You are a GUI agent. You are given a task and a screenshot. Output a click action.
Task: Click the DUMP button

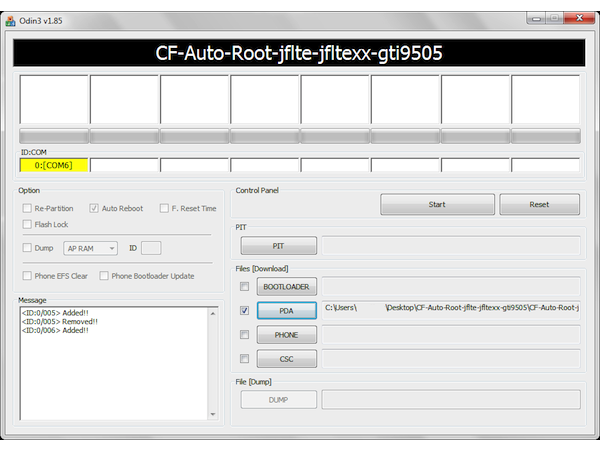coord(279,400)
